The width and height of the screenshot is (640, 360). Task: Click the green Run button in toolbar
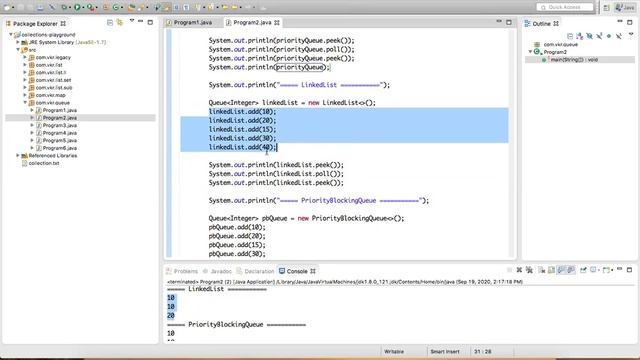(x=77, y=7)
